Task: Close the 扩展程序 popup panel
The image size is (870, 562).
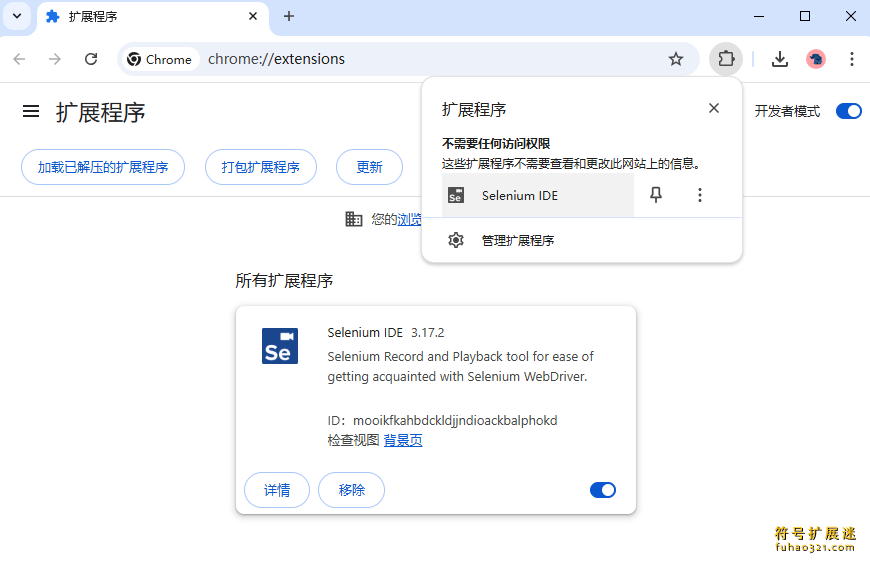Action: (x=714, y=108)
